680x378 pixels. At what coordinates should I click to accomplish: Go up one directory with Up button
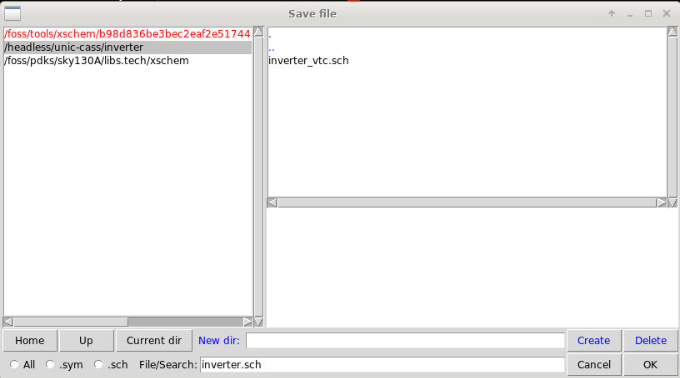coord(86,340)
